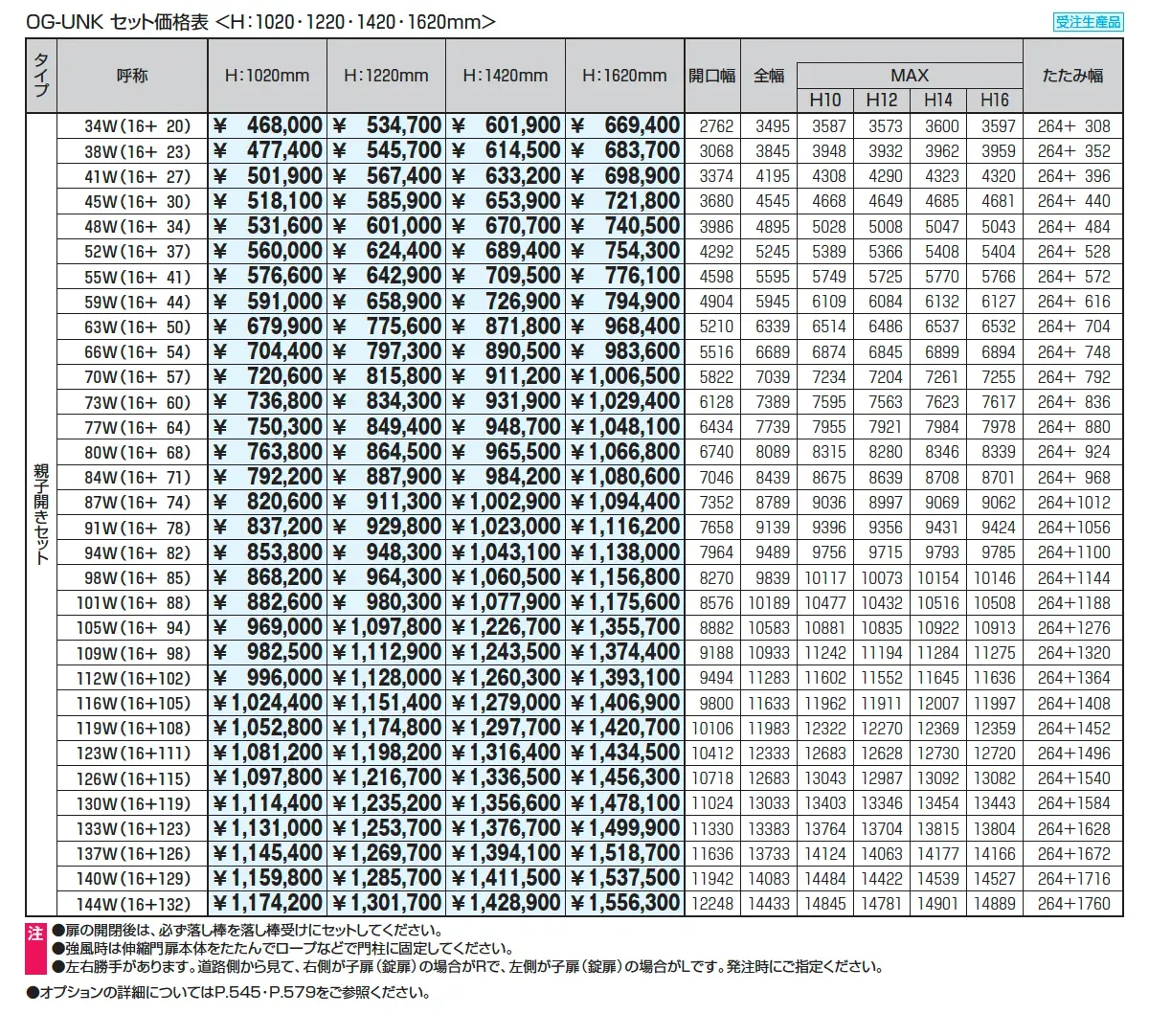Click the H10 sub-header
Screen dimensions: 1149x1036
825,100
